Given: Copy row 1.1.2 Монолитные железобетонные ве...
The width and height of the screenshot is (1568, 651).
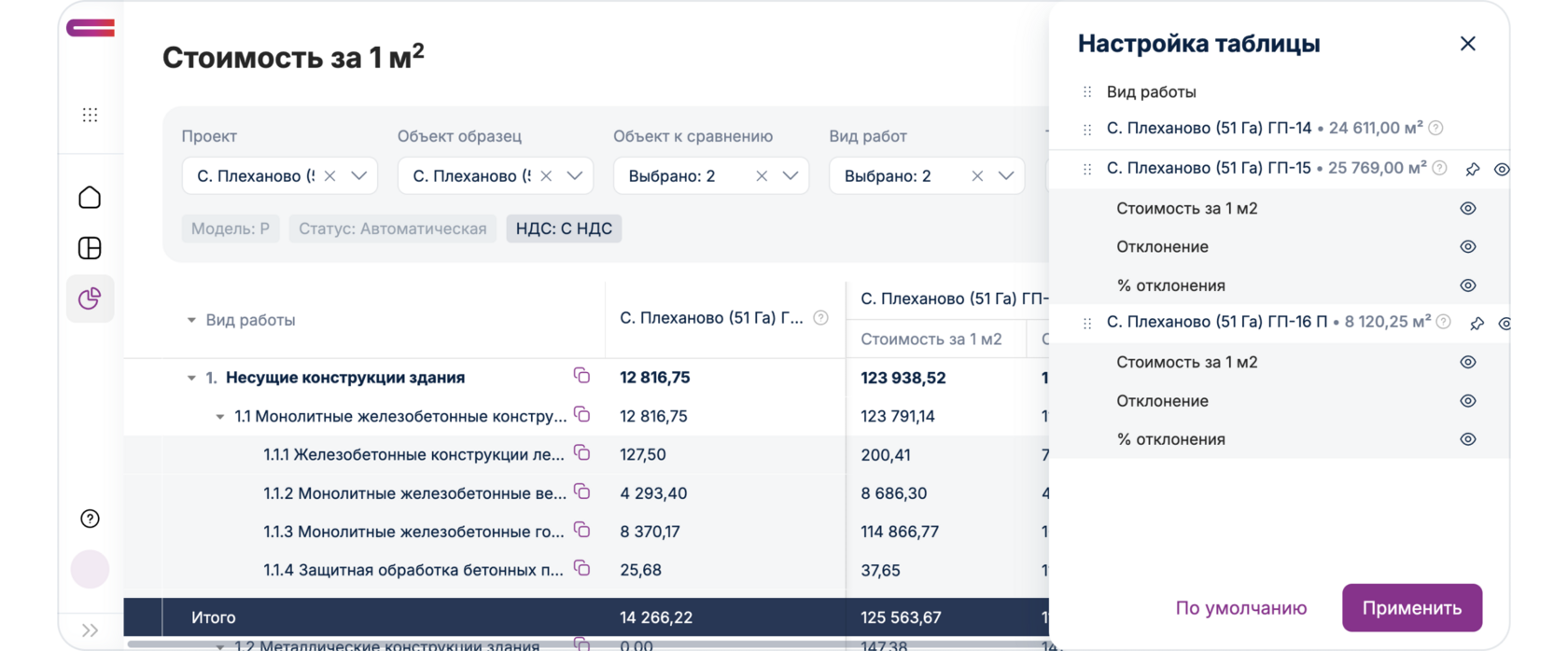Looking at the screenshot, I should click(x=581, y=491).
